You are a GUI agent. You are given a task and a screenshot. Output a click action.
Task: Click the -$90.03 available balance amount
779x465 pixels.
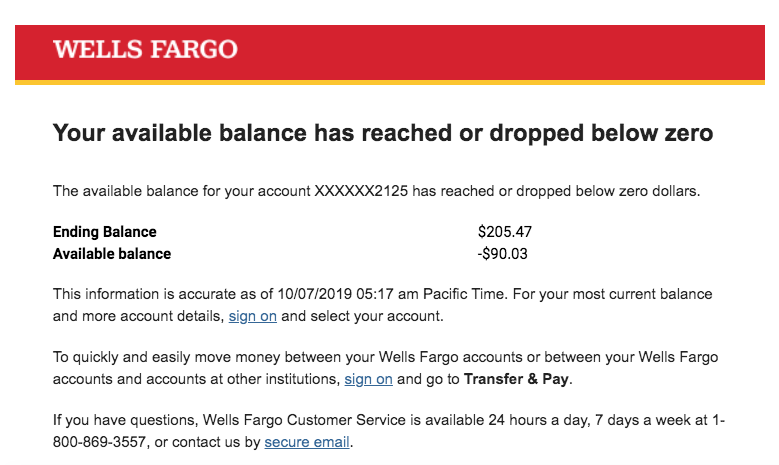pyautogui.click(x=503, y=254)
